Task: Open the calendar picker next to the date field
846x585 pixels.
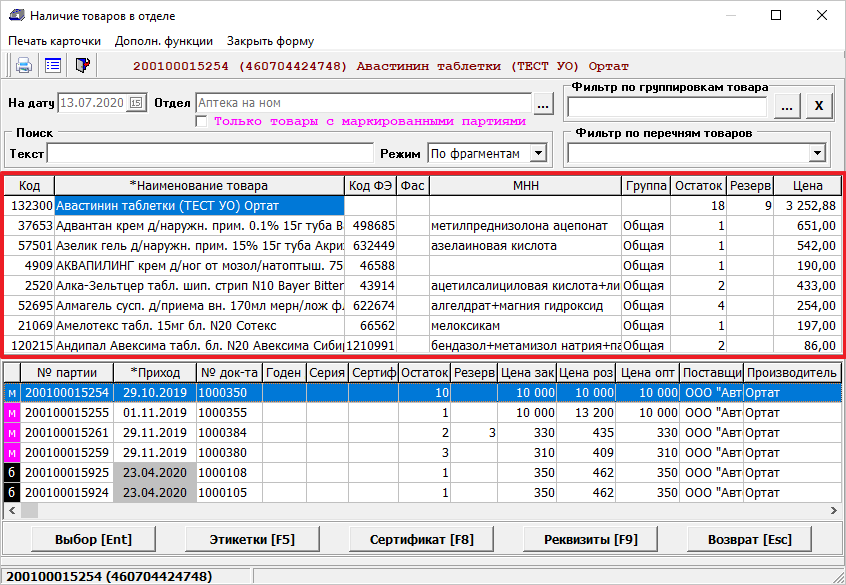Action: tap(136, 103)
